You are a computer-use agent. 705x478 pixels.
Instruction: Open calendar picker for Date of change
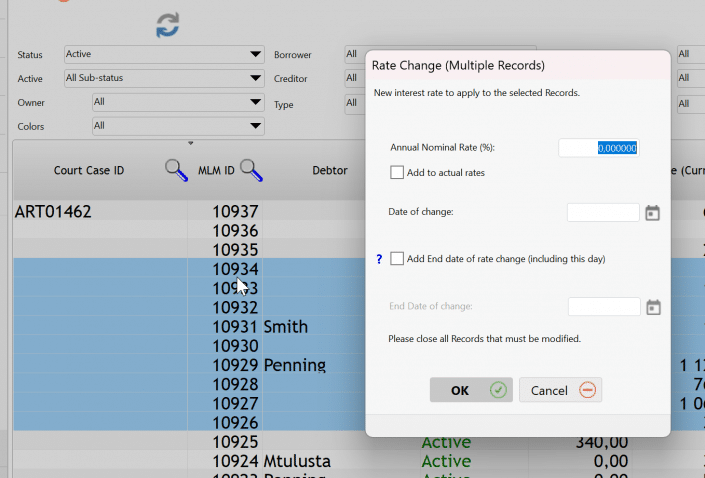point(652,213)
